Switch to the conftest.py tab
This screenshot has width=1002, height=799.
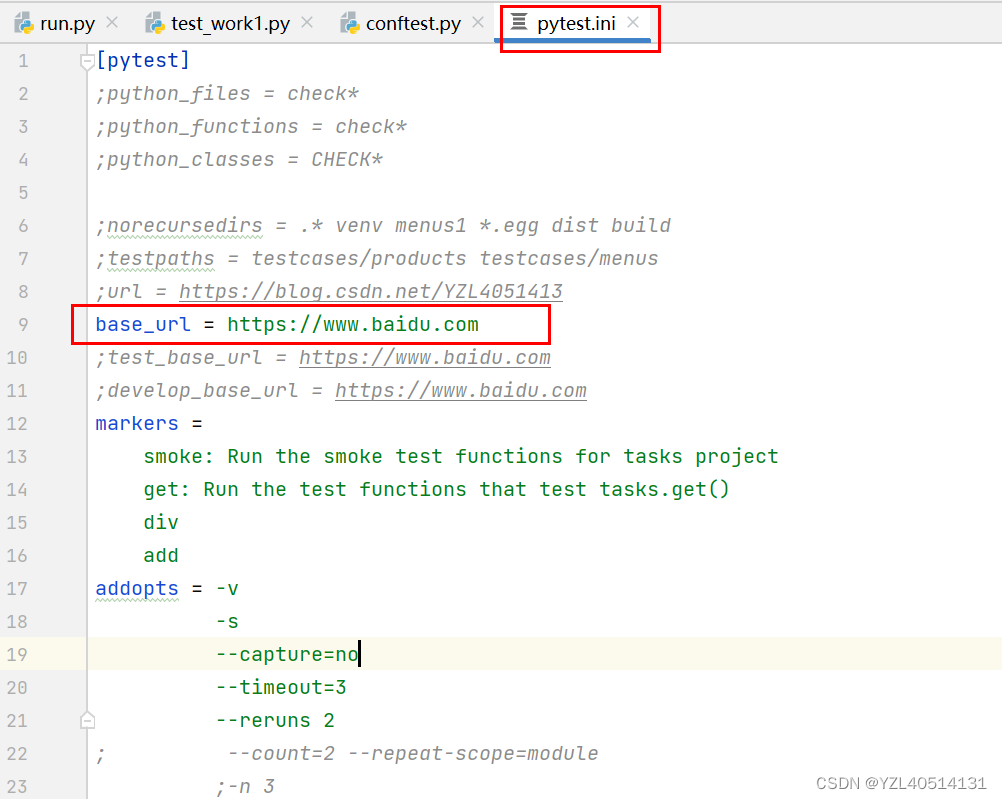click(x=413, y=24)
